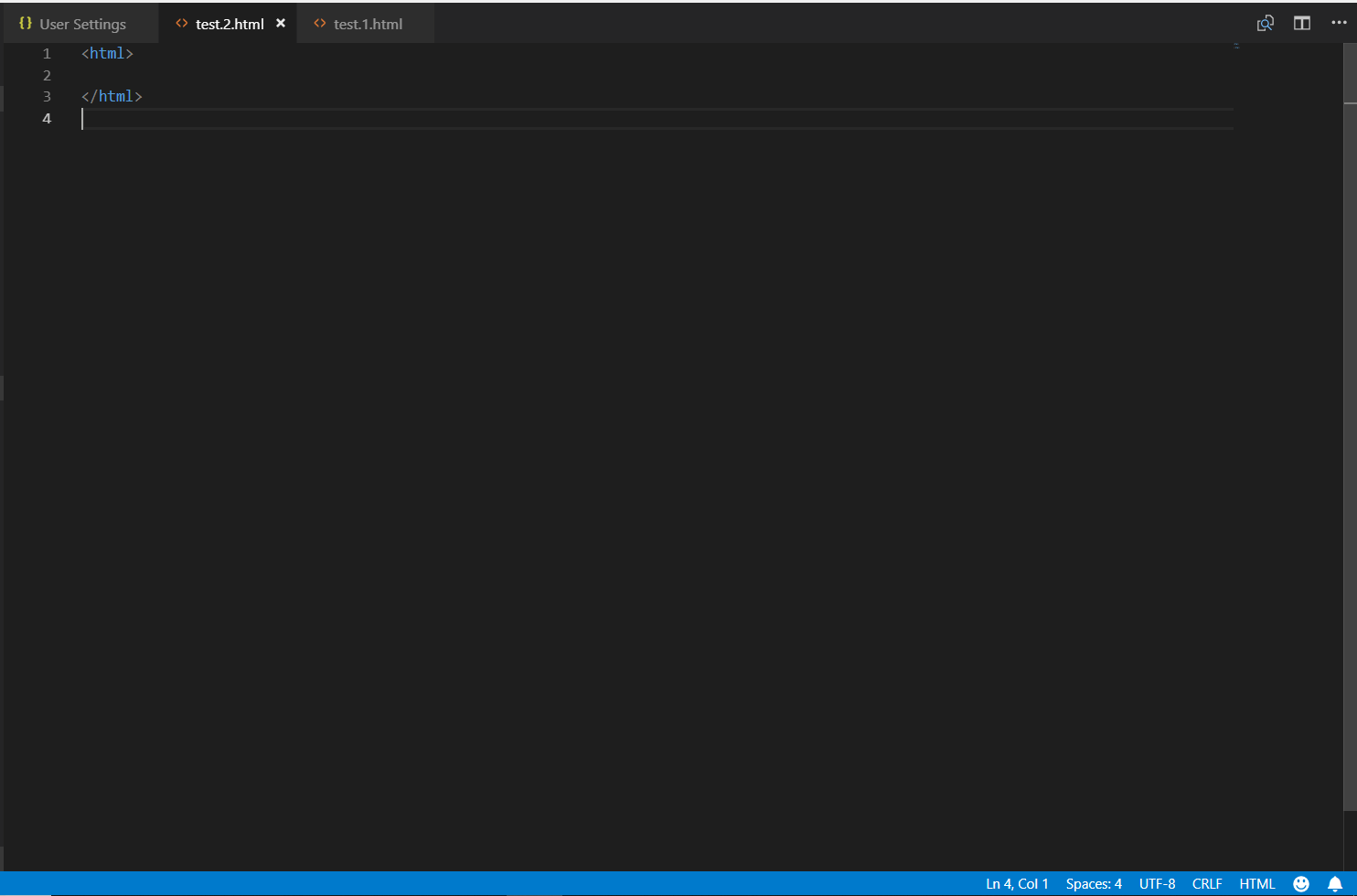Click the smiley feedback icon in status bar

1299,883
